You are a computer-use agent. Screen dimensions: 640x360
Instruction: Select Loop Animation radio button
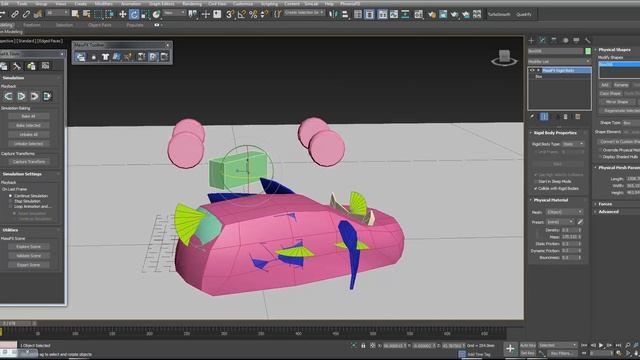(11, 207)
